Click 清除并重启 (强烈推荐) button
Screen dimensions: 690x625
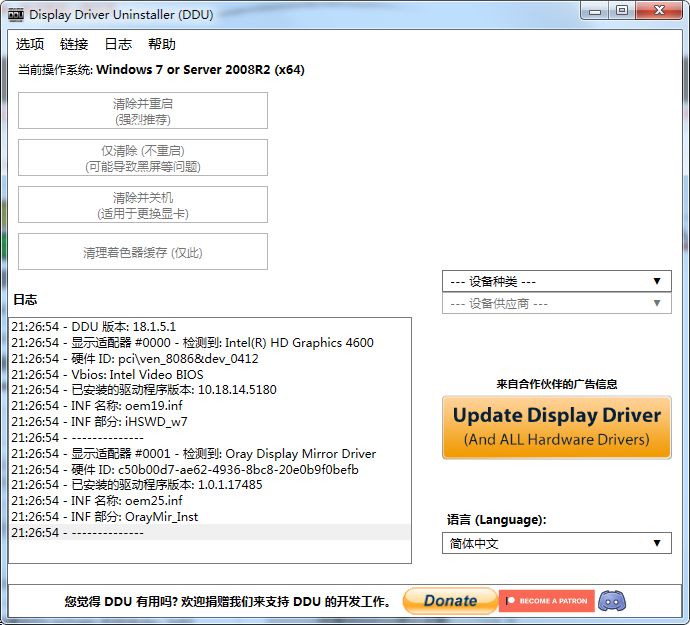pyautogui.click(x=143, y=110)
